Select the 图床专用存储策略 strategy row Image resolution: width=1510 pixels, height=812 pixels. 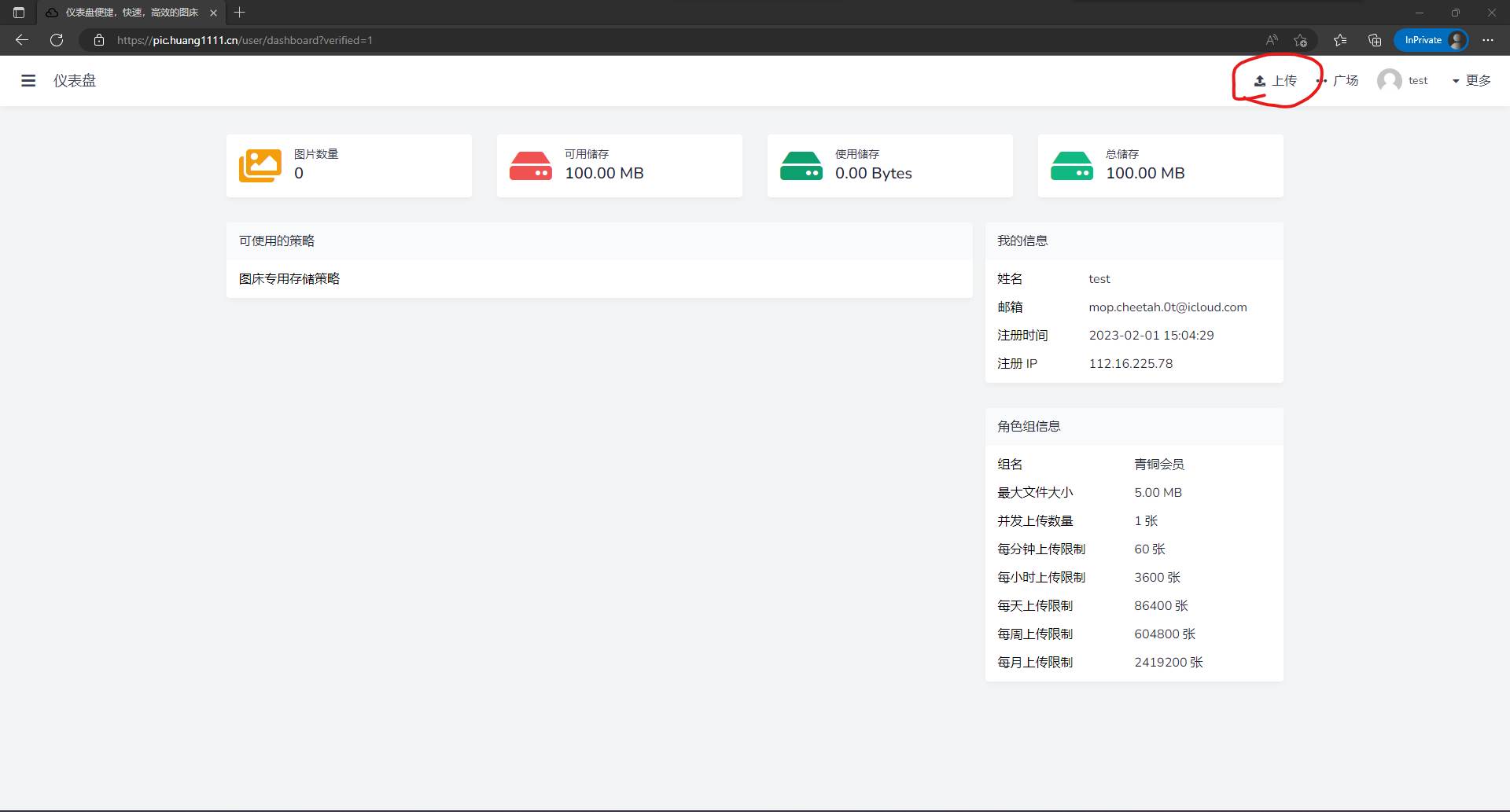289,279
